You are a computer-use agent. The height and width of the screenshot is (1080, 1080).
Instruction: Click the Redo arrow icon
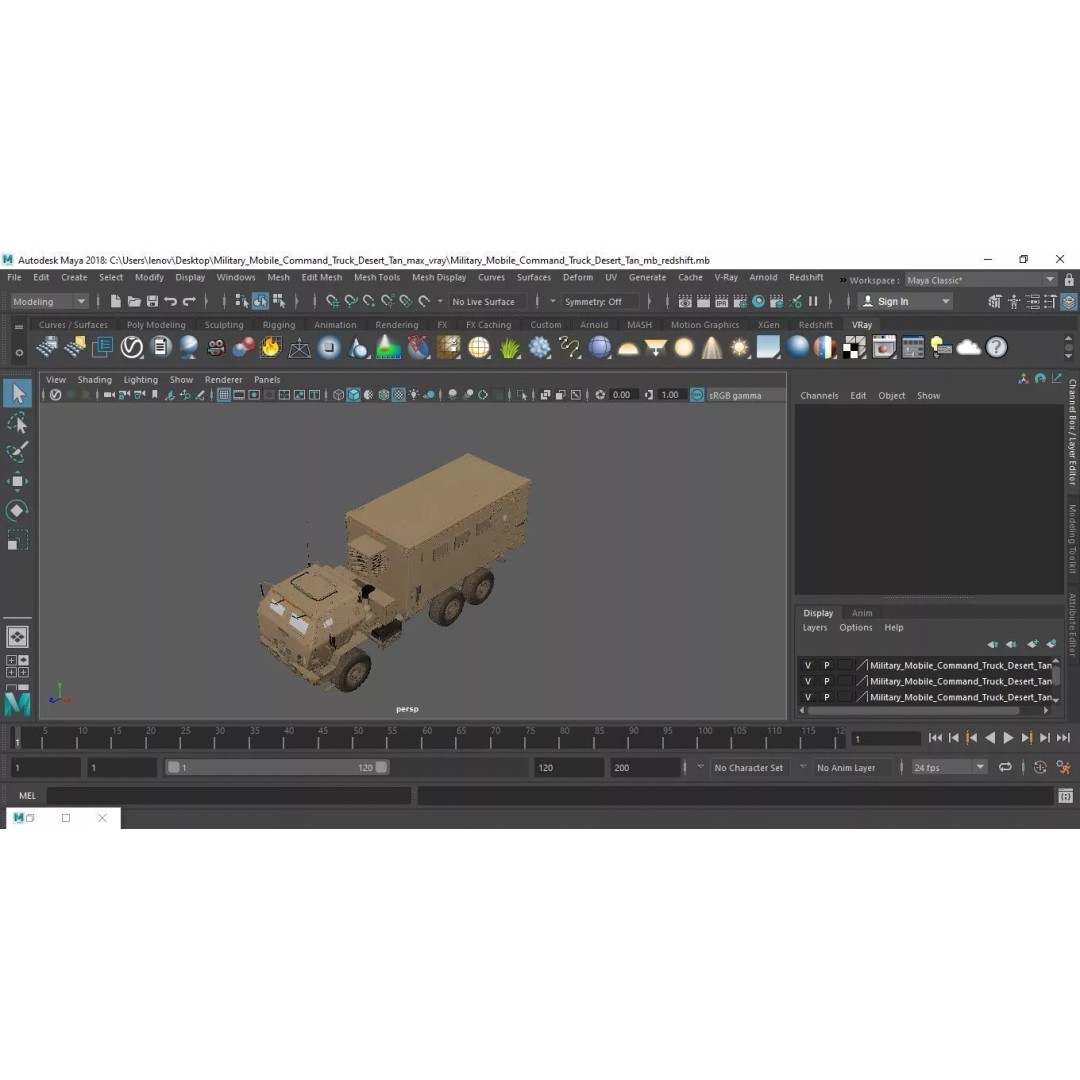(189, 301)
